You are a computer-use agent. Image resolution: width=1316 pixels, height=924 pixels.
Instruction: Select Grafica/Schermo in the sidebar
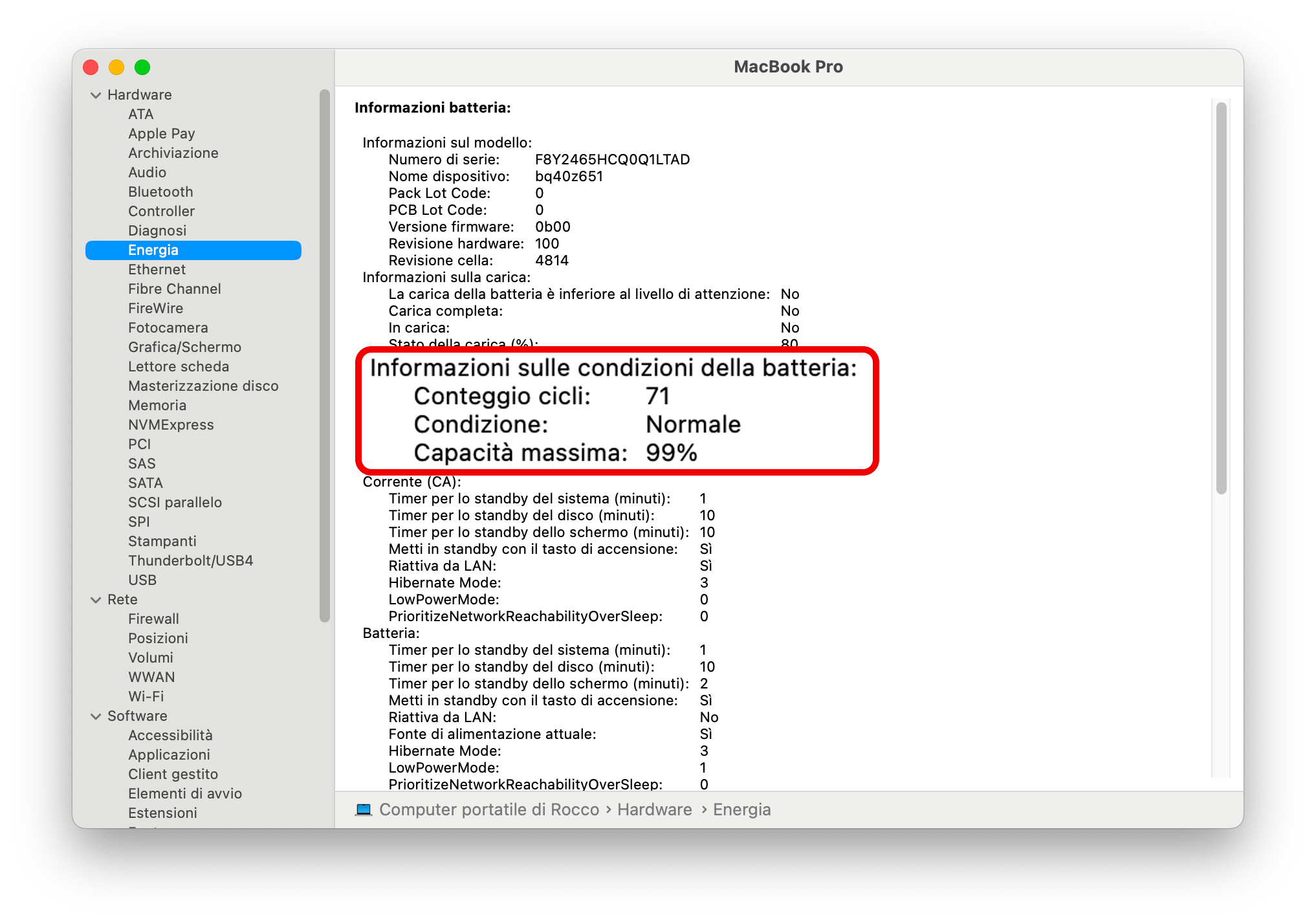pyautogui.click(x=185, y=347)
